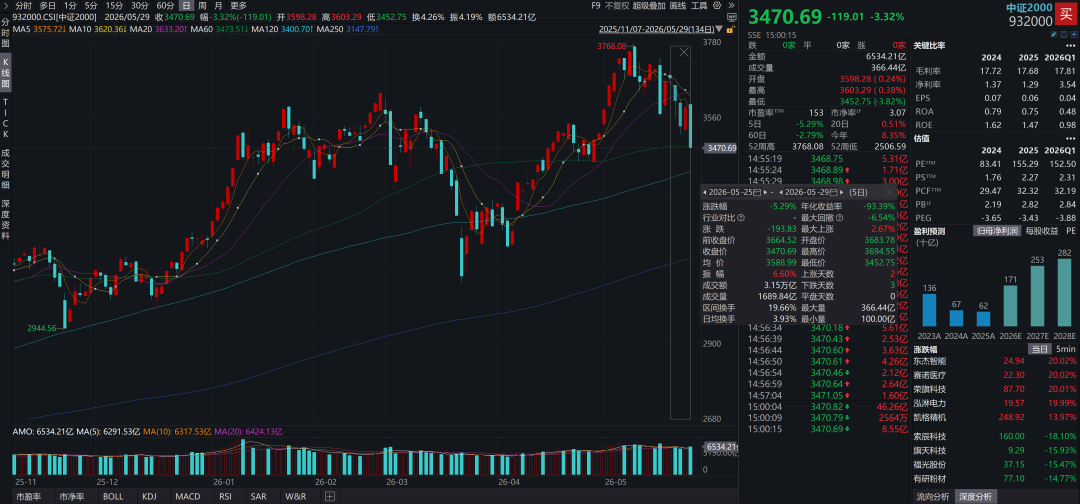
Task: Close the range selection box on chart
Action: point(683,52)
